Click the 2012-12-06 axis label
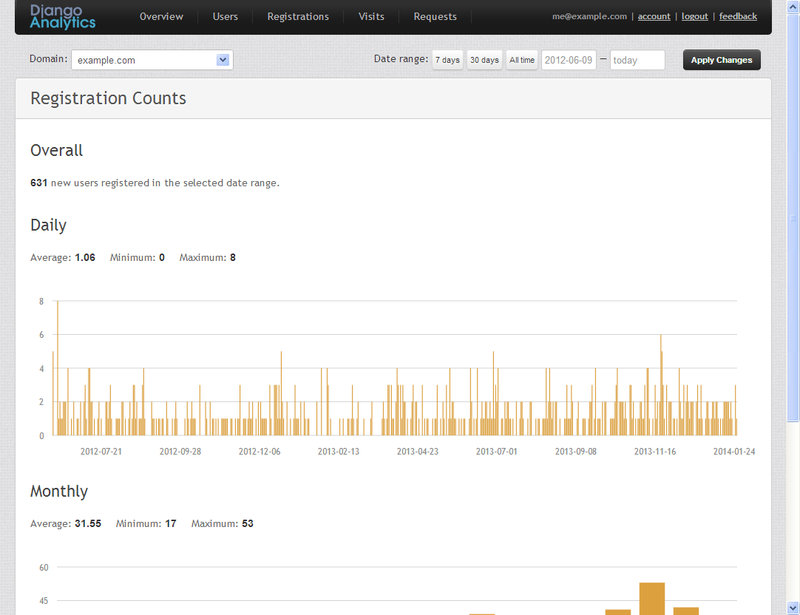Image resolution: width=800 pixels, height=615 pixels. (x=259, y=451)
